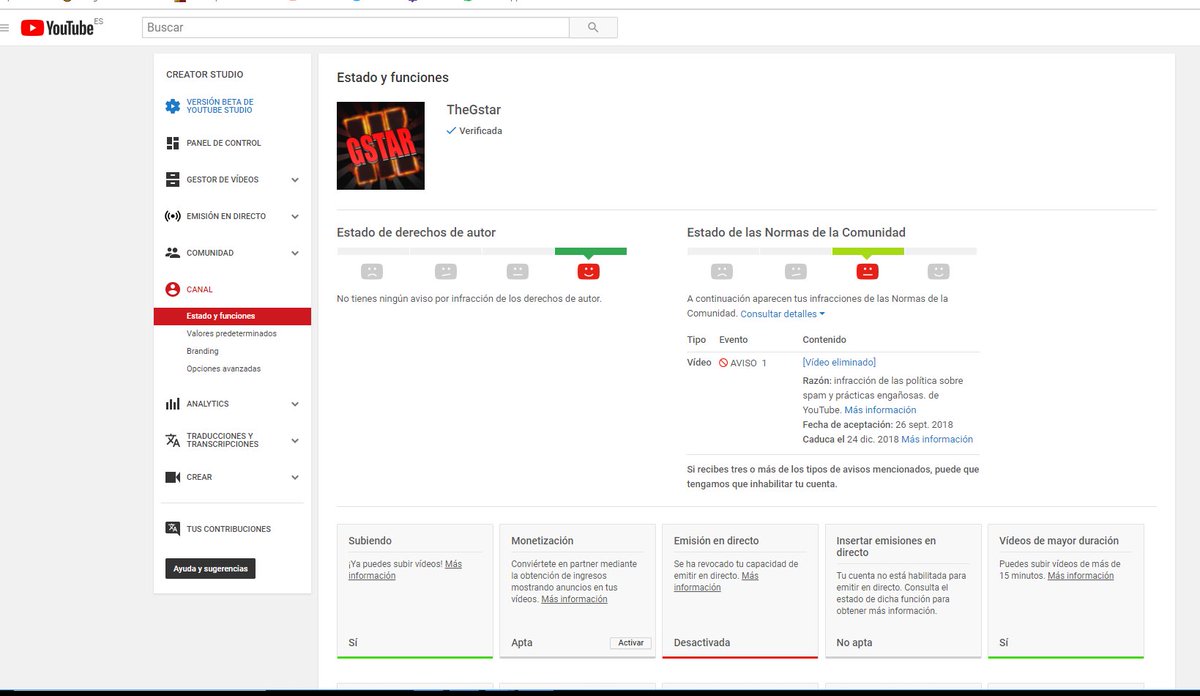1200x696 pixels.
Task: Click the green copyright status bar segment
Action: pos(590,251)
